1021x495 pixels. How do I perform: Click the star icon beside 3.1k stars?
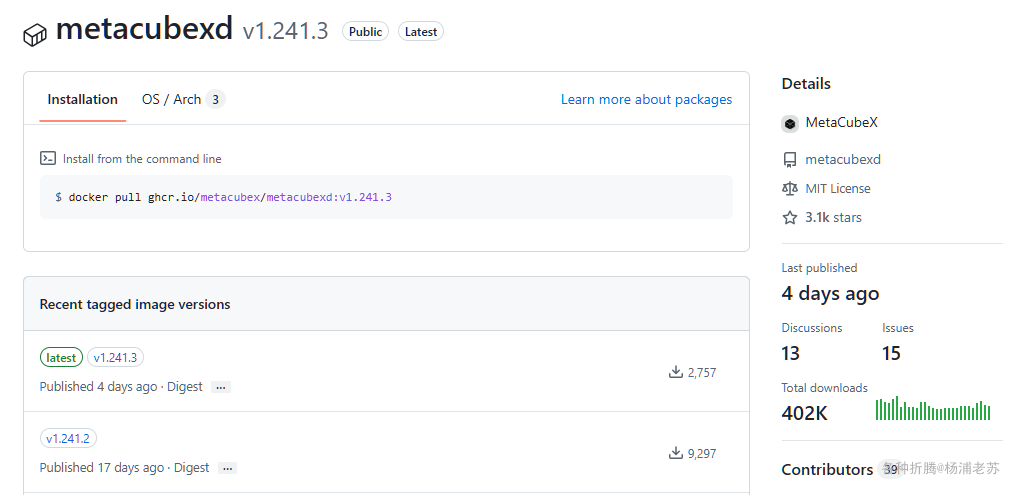pos(790,217)
